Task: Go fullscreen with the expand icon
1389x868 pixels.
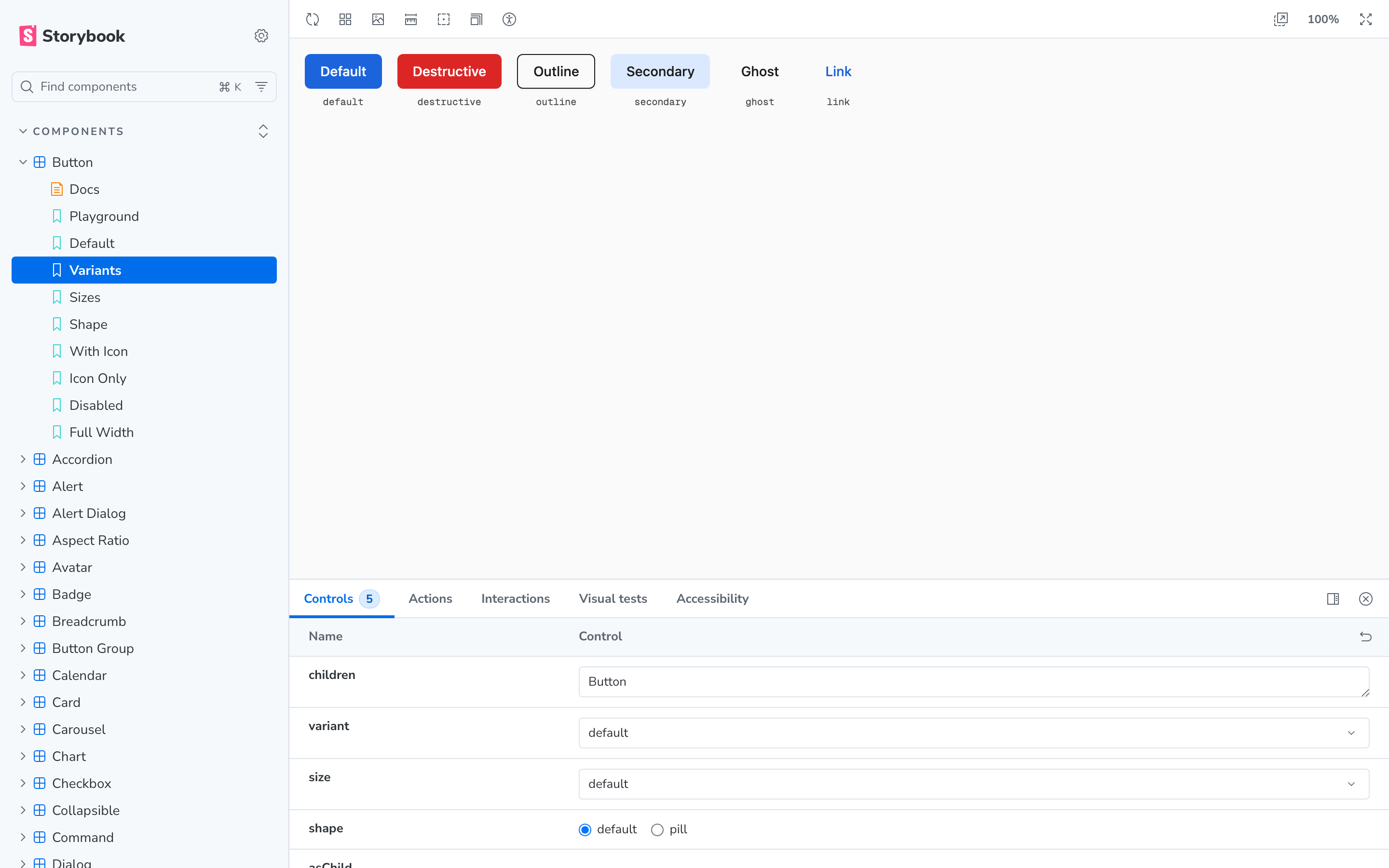Action: [x=1365, y=19]
